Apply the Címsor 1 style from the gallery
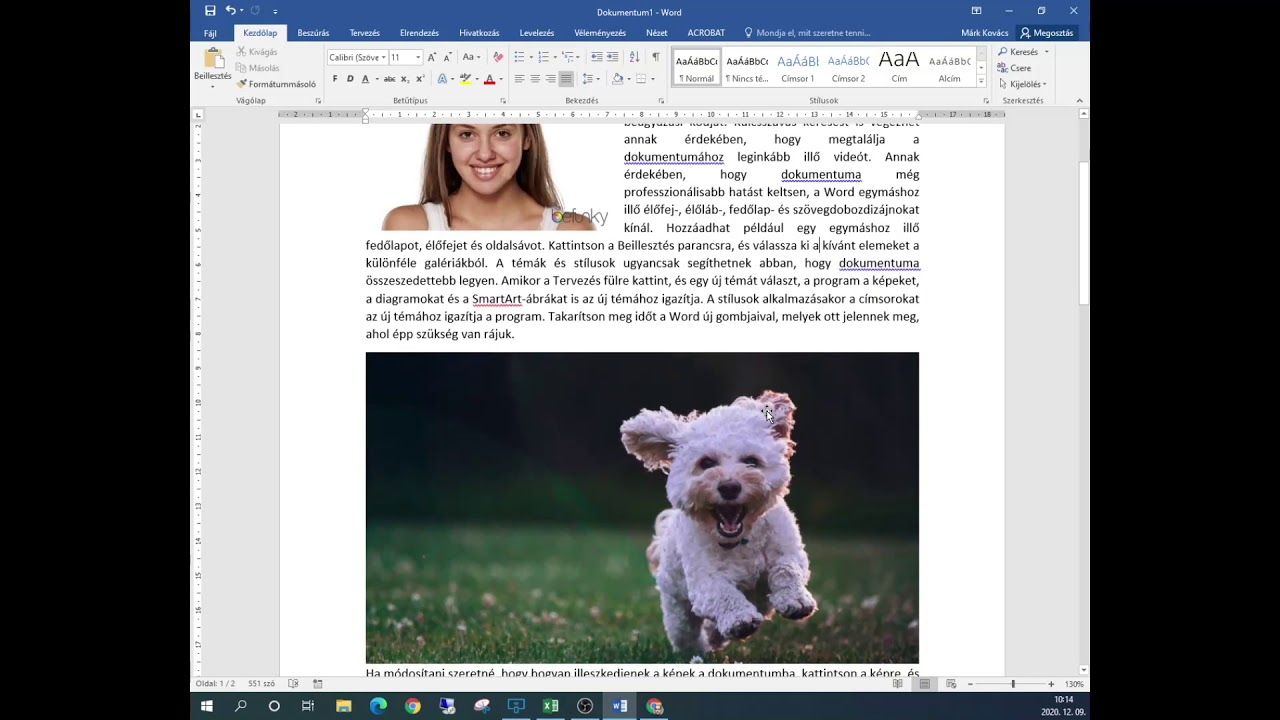Viewport: 1280px width, 720px height. [x=798, y=67]
